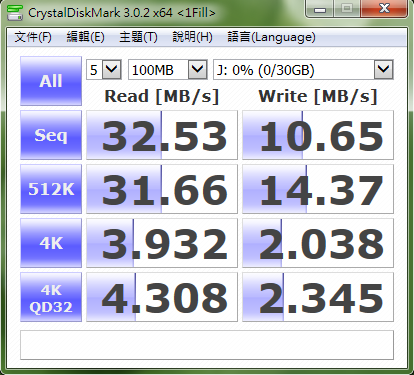
Task: Run all benchmarks with the All button
Action: 51,81
